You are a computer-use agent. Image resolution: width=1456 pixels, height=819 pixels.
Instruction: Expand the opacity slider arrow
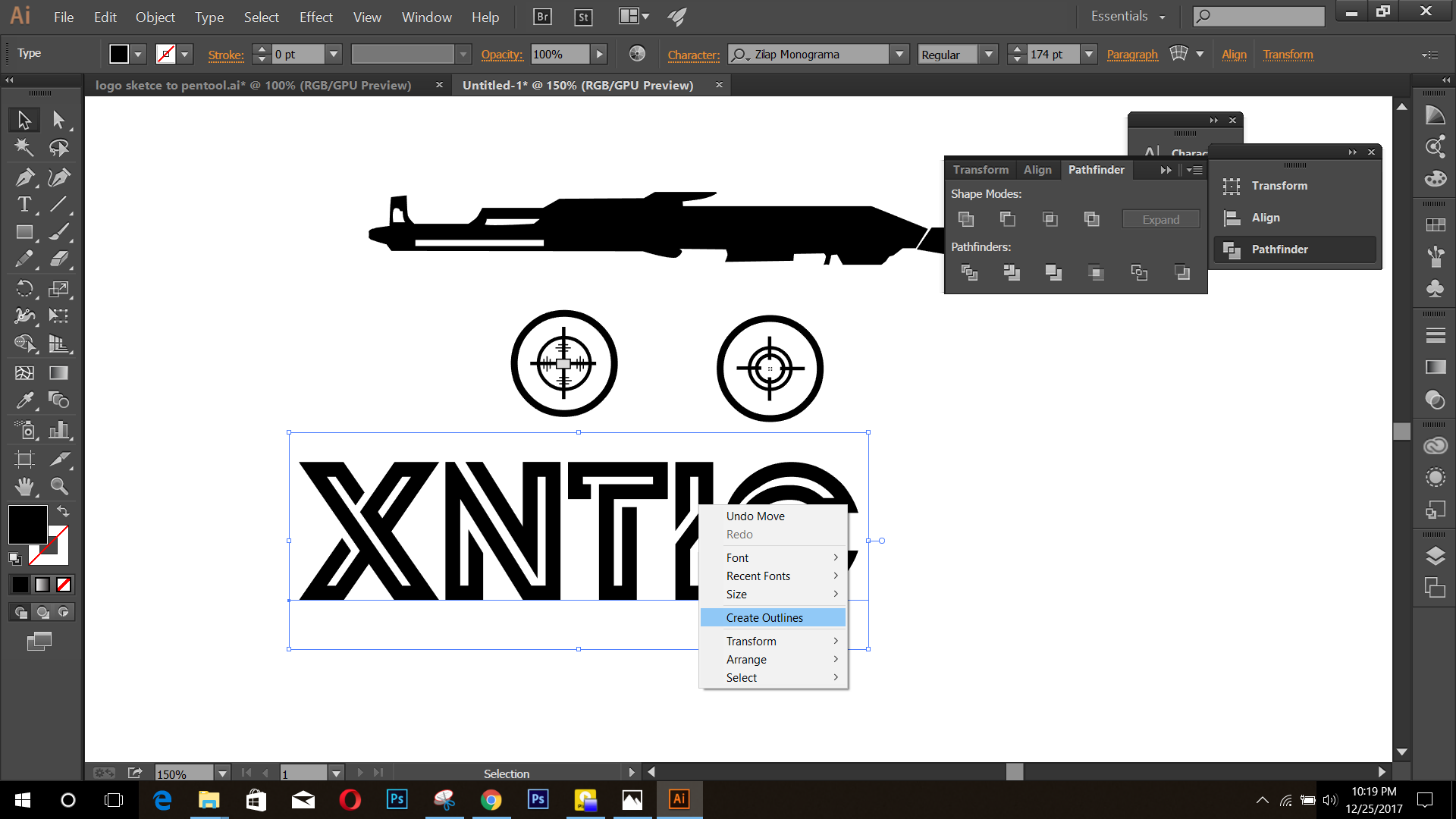[x=599, y=54]
